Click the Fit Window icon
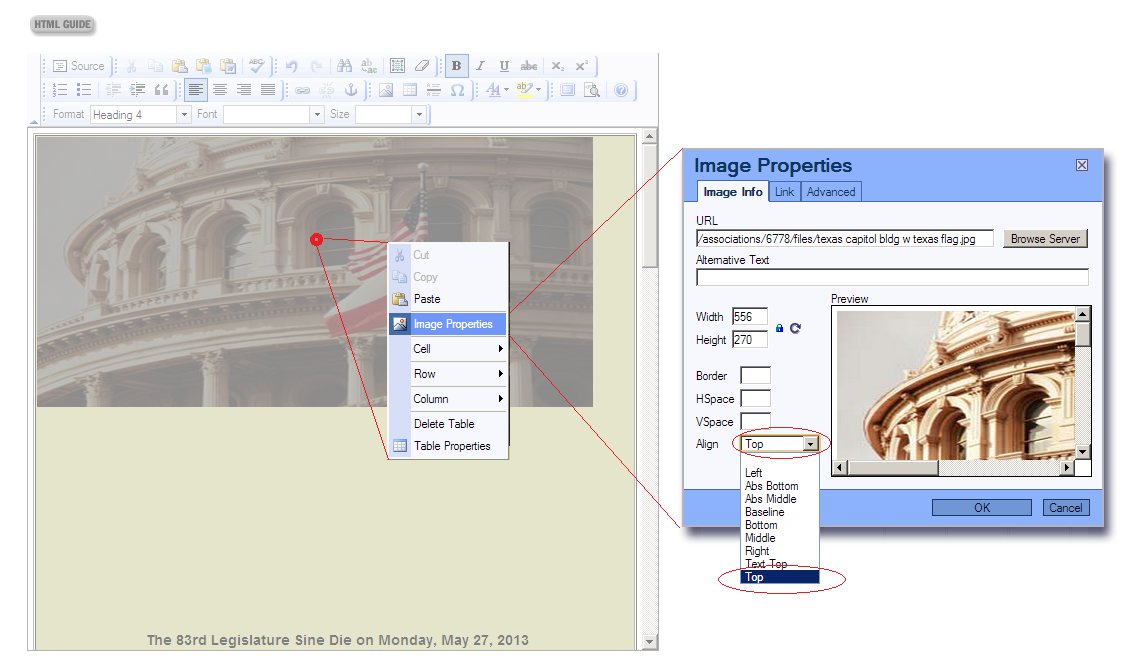The height and width of the screenshot is (661, 1129). tap(567, 90)
